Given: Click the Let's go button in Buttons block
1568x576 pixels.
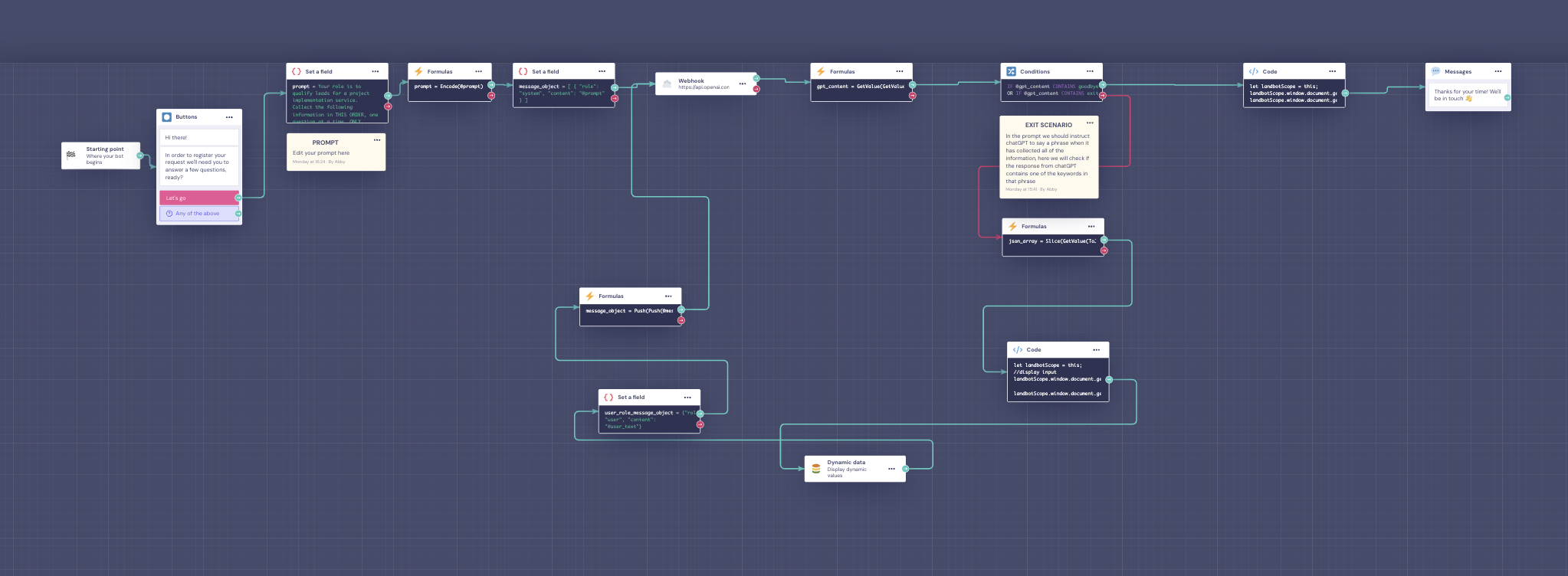Looking at the screenshot, I should pyautogui.click(x=199, y=198).
